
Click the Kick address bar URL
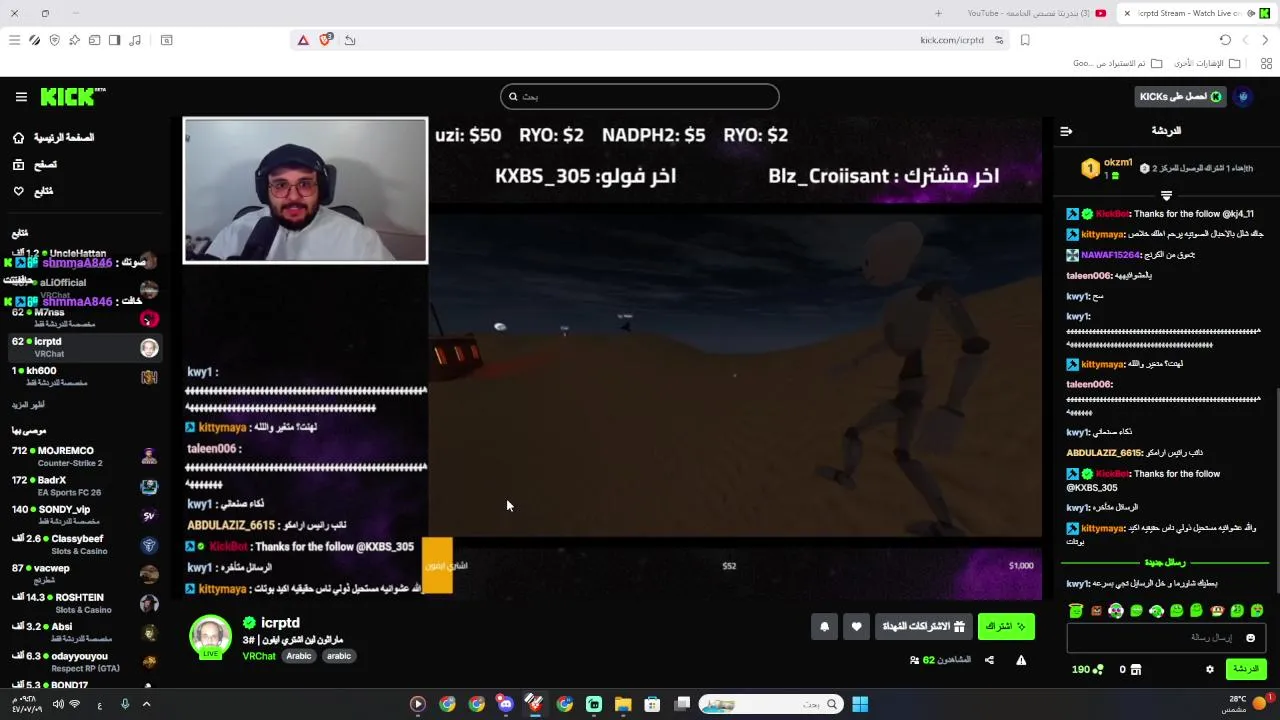[952, 40]
